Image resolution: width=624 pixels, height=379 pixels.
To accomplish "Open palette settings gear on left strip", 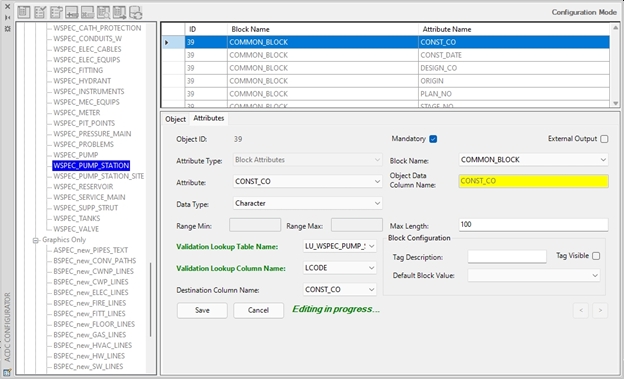I will pyautogui.click(x=7, y=29).
